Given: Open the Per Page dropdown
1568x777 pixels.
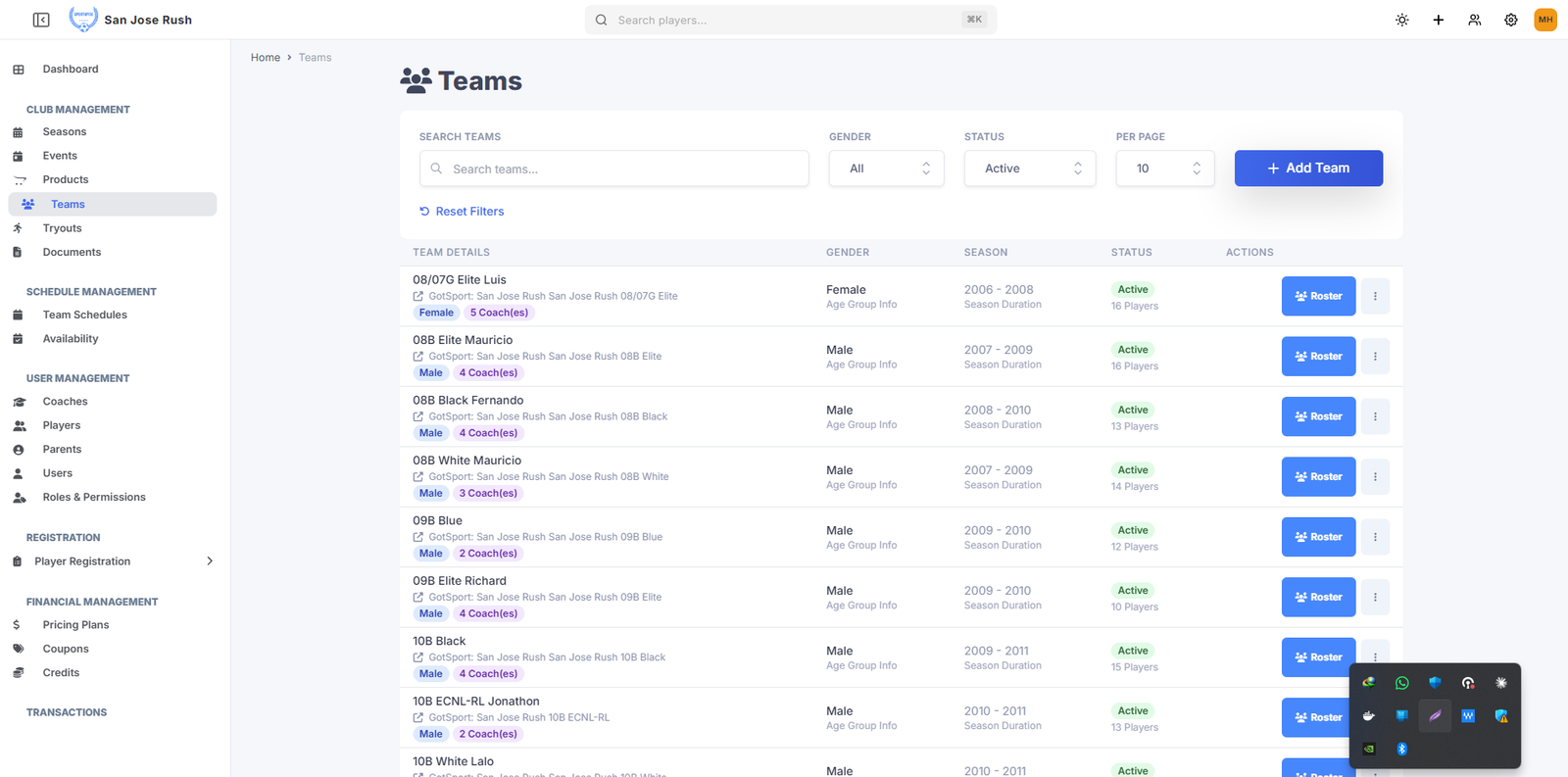Looking at the screenshot, I should (1164, 169).
